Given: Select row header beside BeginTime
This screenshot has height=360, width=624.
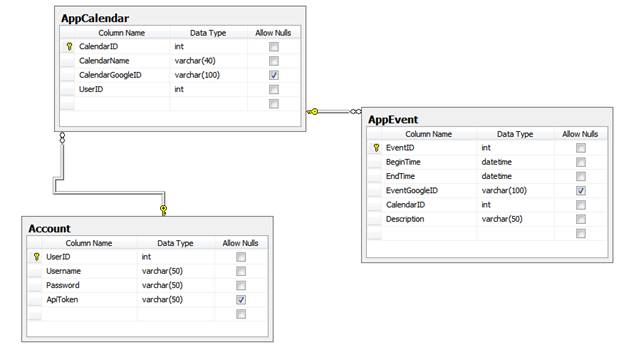Looking at the screenshot, I should 374,162.
